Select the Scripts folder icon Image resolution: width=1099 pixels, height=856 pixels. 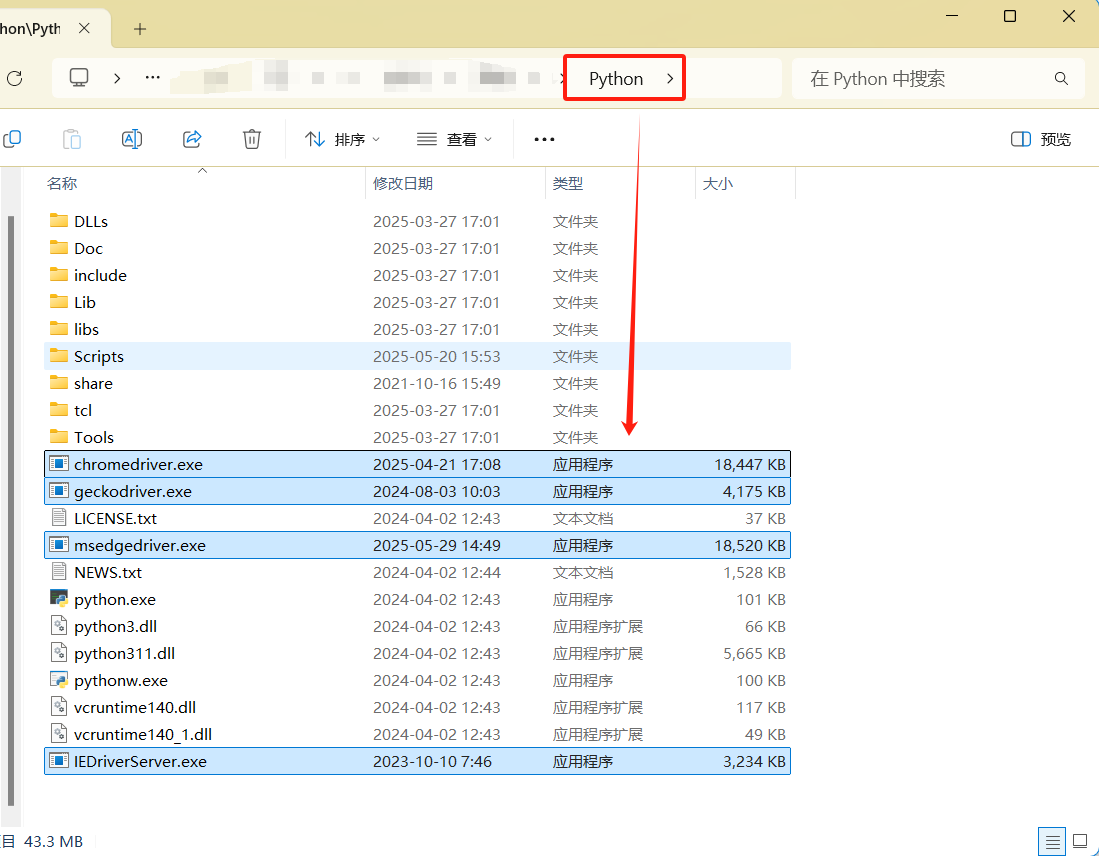[x=60, y=356]
